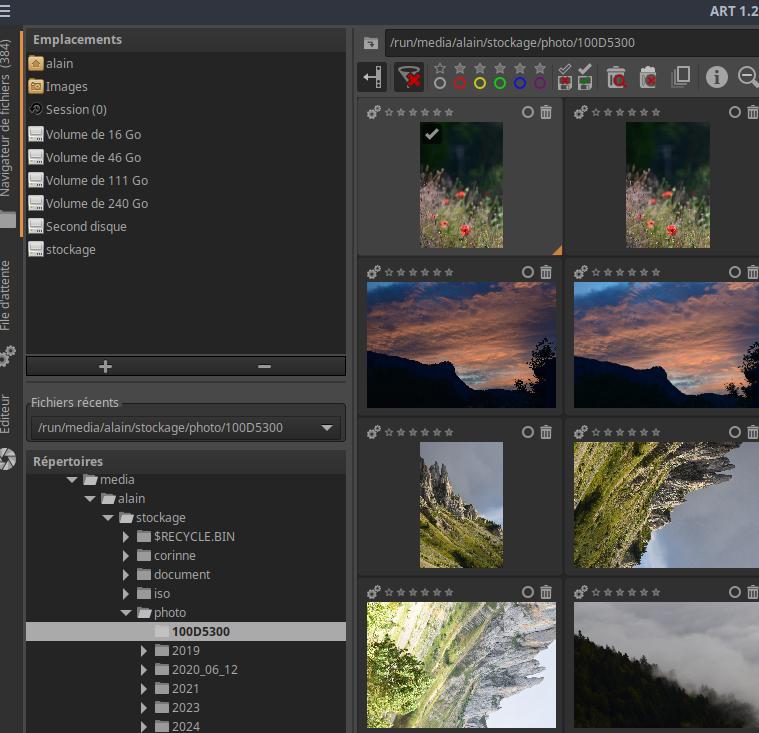Collapse the media folder tree node
The width and height of the screenshot is (759, 733).
coord(72,480)
